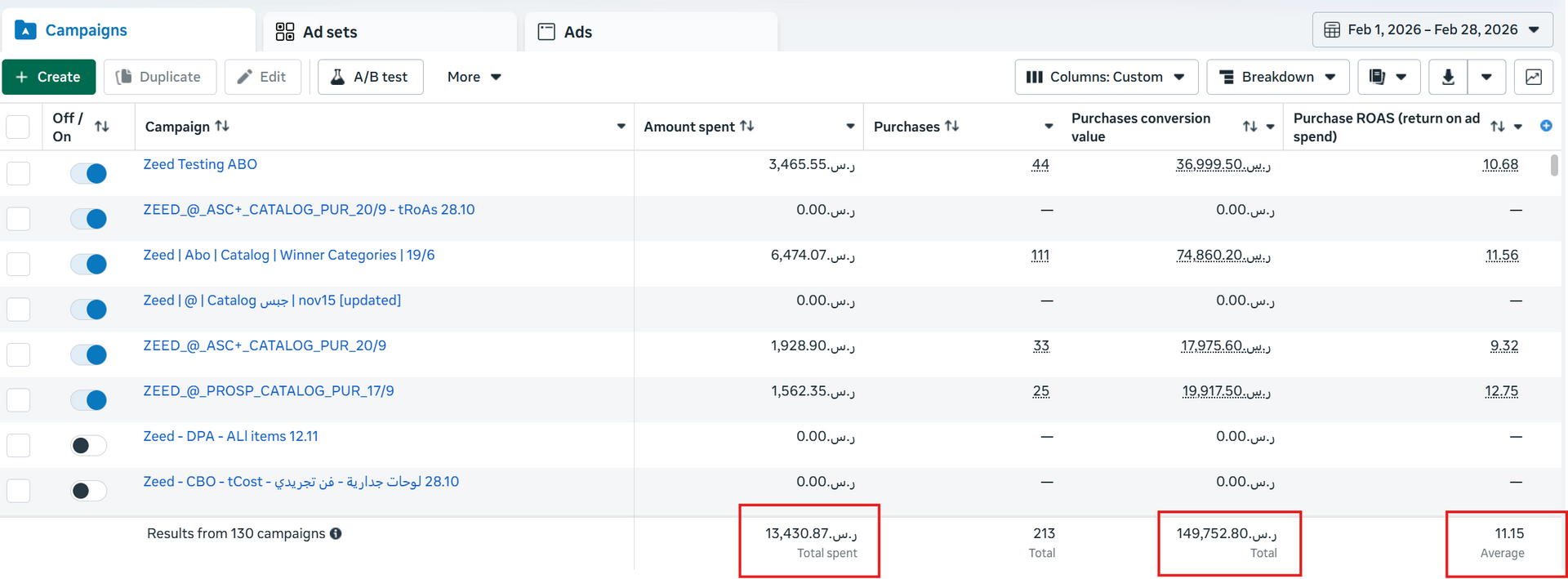
Task: Open the Columns: Custom dropdown
Action: [1106, 77]
